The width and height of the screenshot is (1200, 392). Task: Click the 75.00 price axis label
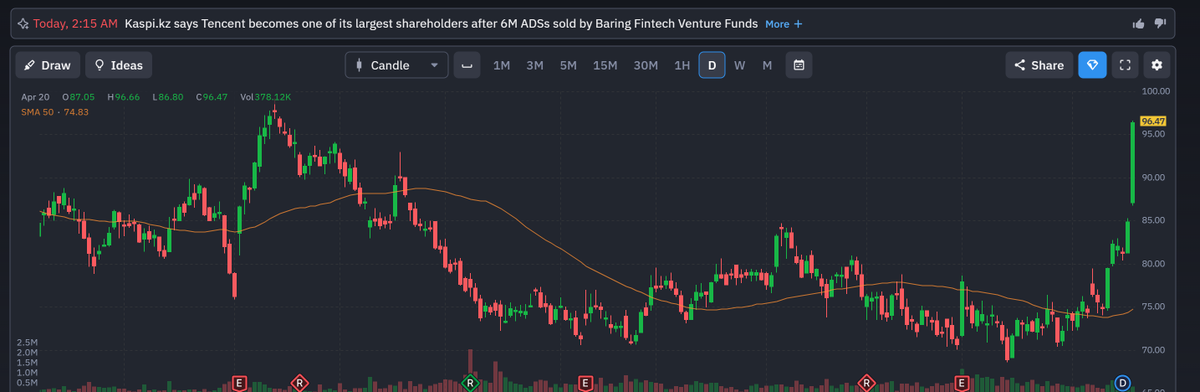coord(1154,306)
